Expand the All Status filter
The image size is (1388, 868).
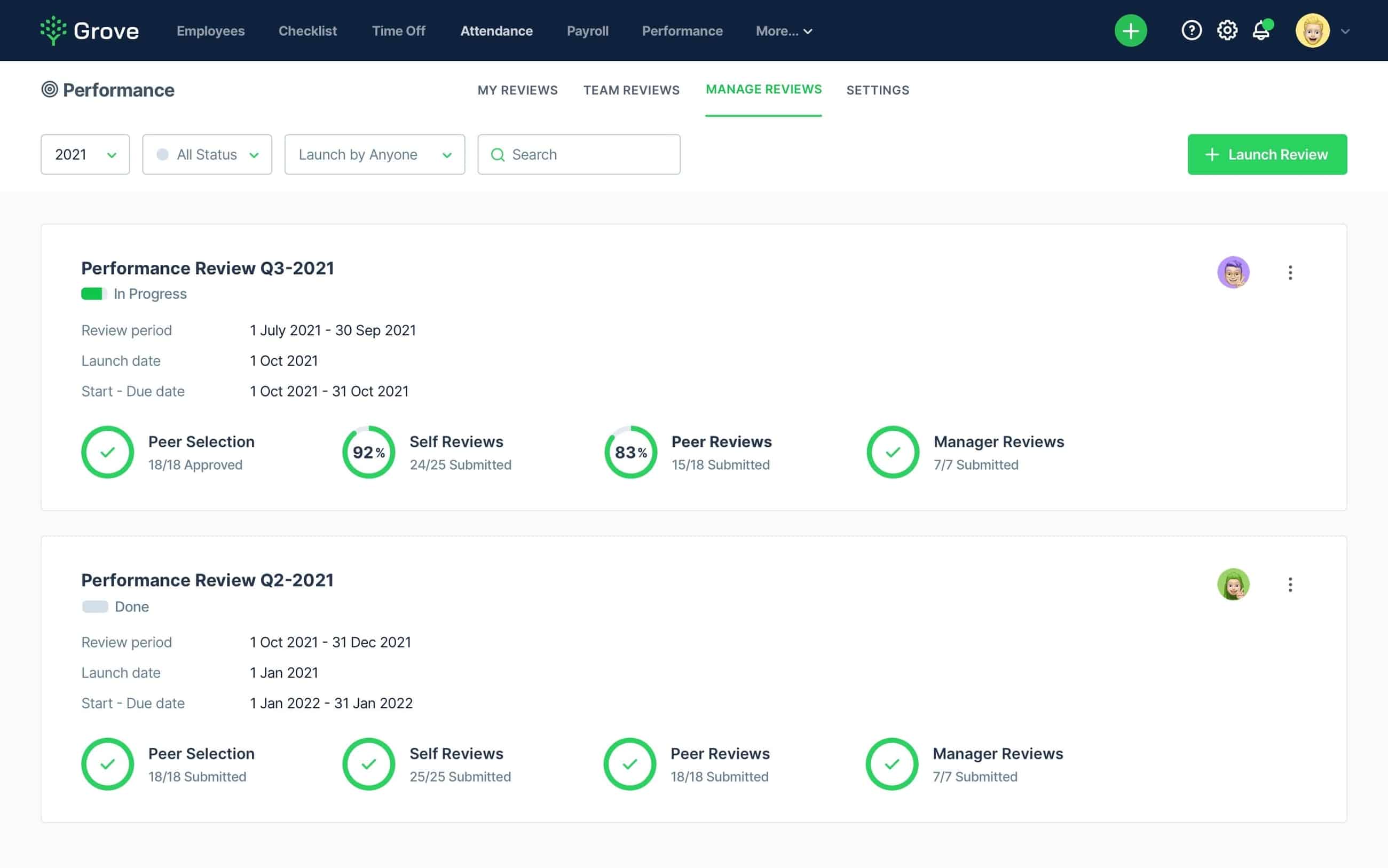[x=207, y=154]
